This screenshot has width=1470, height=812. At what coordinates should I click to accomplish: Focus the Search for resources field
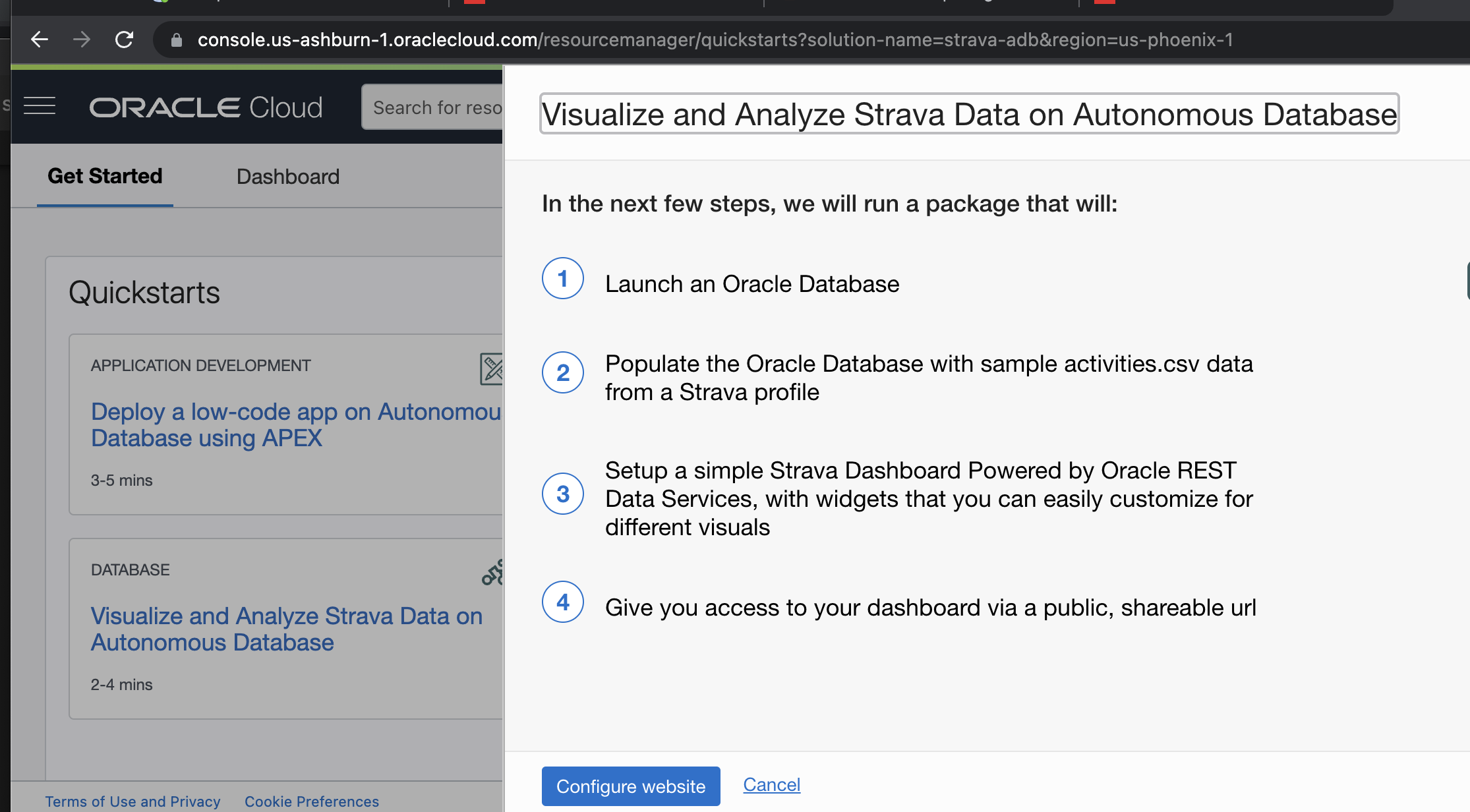coord(433,107)
